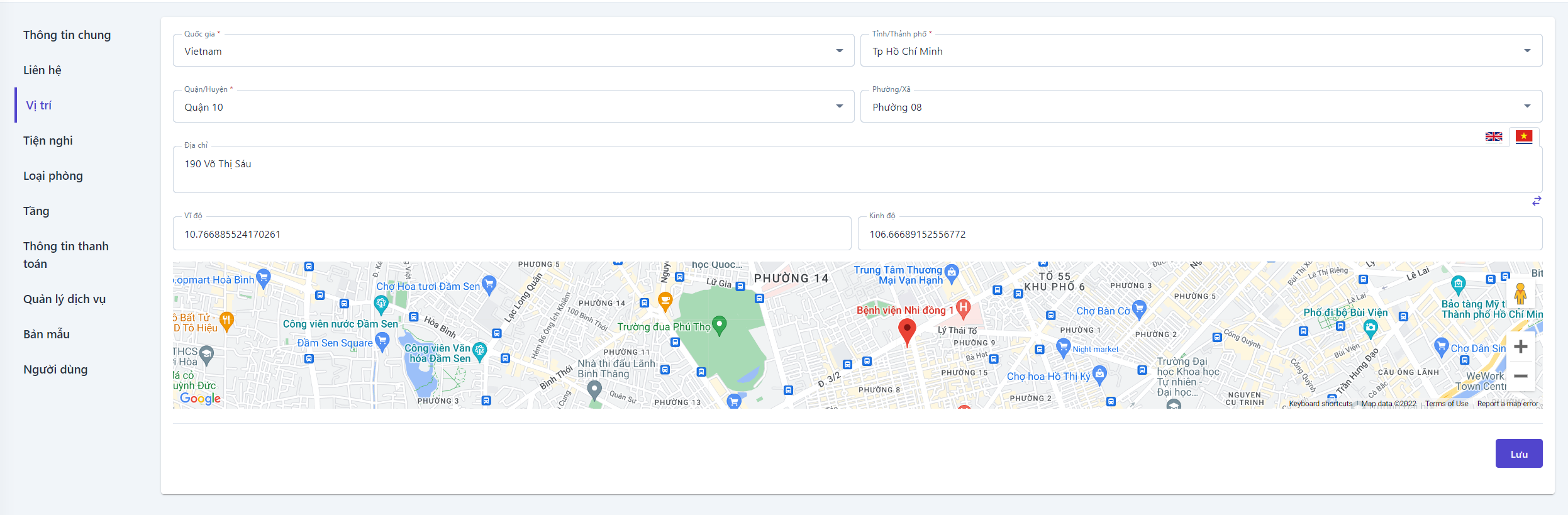The image size is (1568, 515).
Task: Open the map Terms of Use link
Action: pos(1446,404)
